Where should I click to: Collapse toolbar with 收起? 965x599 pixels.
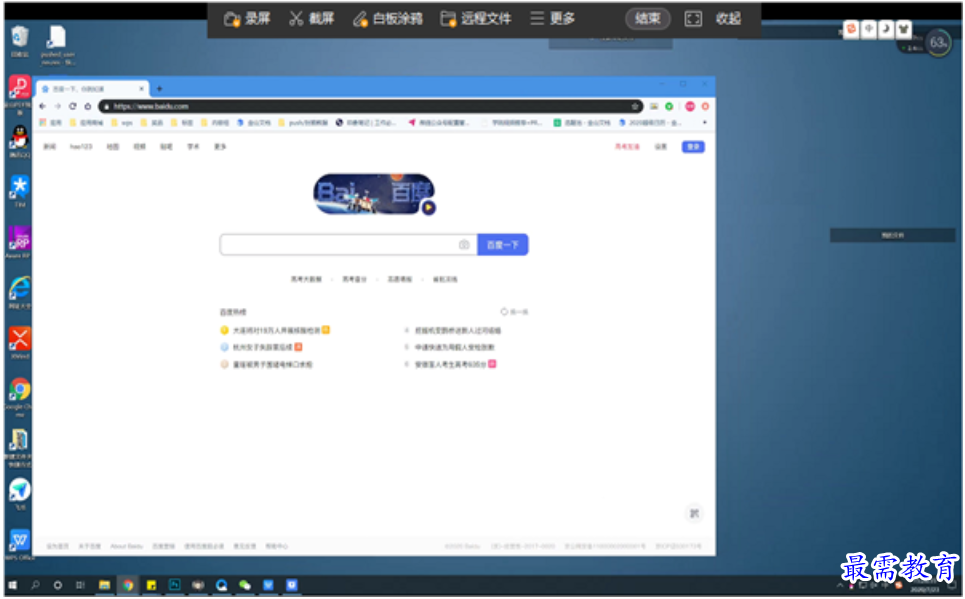(x=728, y=18)
